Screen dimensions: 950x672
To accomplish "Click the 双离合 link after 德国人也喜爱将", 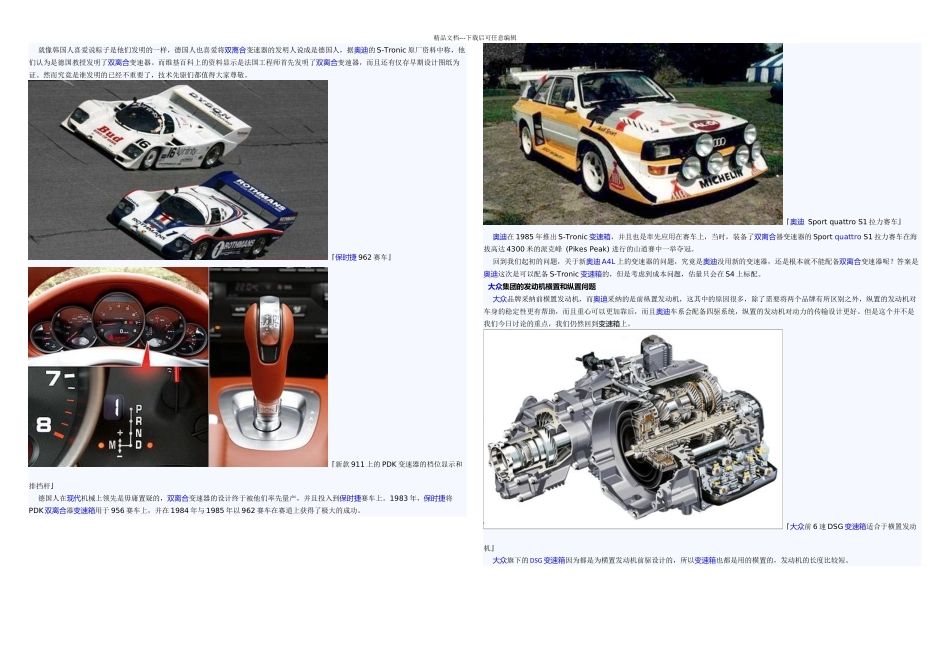I will coord(235,50).
